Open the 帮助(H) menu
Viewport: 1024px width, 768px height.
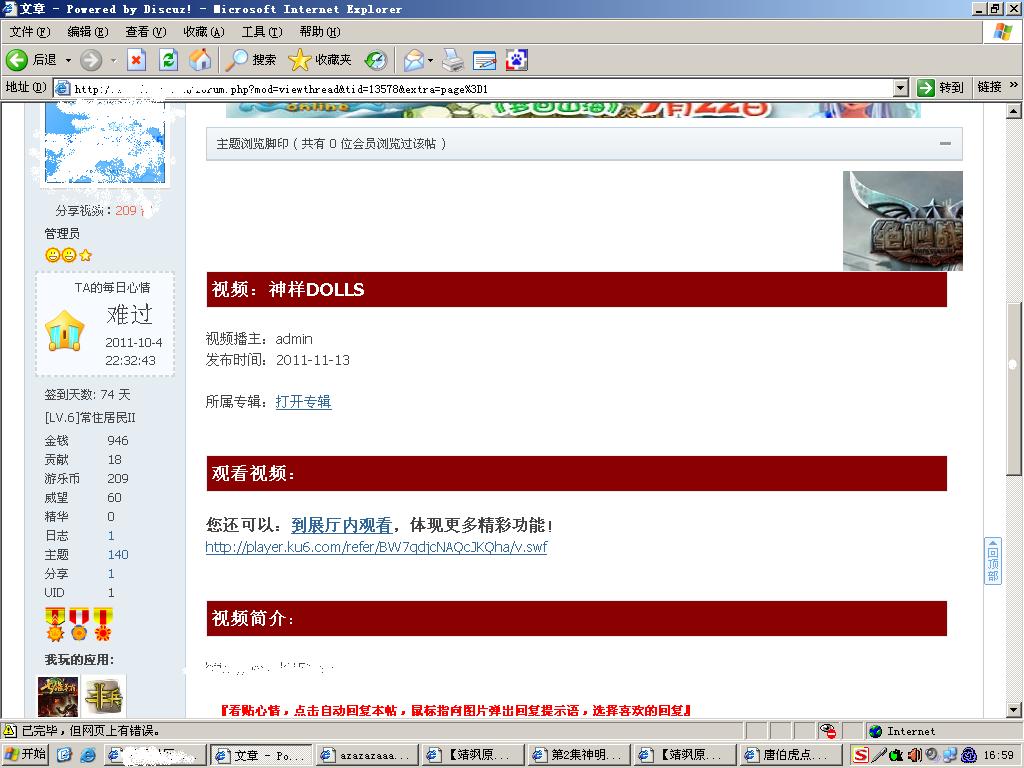tap(320, 31)
